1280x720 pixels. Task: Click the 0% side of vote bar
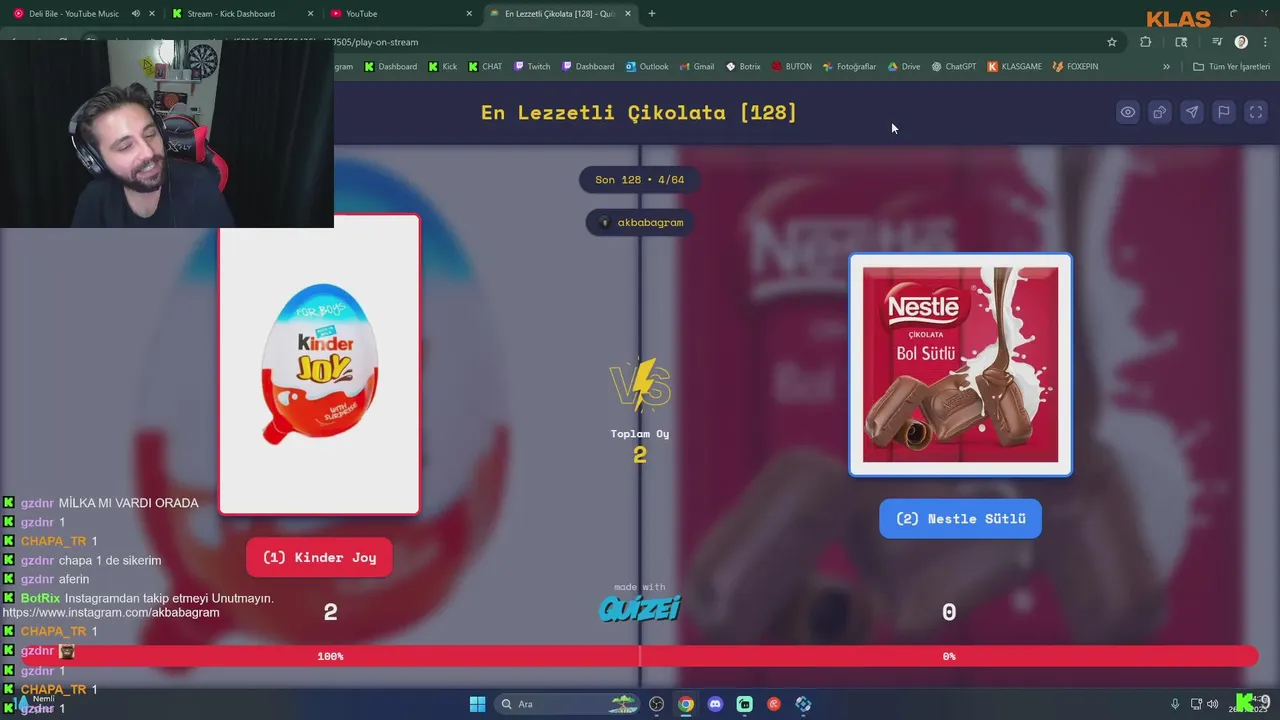(x=949, y=656)
